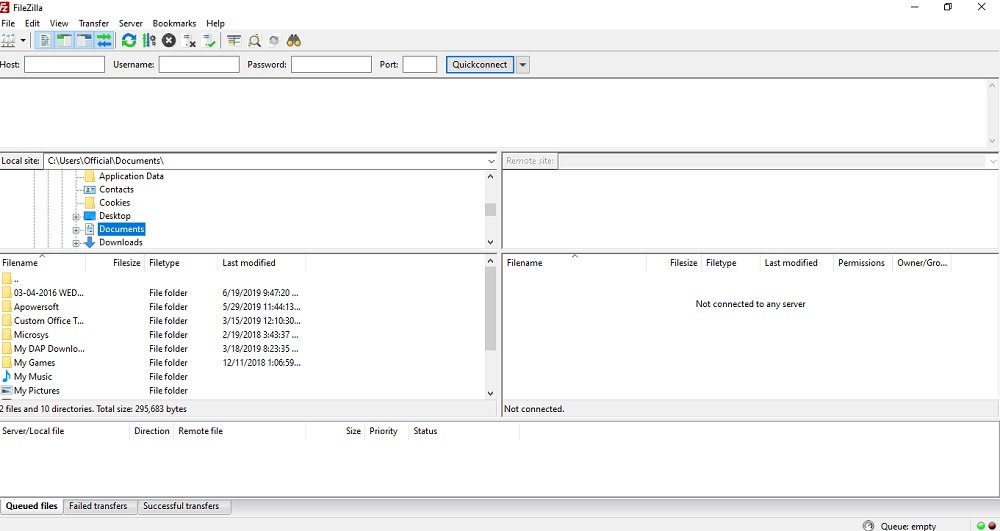Expand the Downloads tree node
The height and width of the screenshot is (531, 1000).
point(76,243)
